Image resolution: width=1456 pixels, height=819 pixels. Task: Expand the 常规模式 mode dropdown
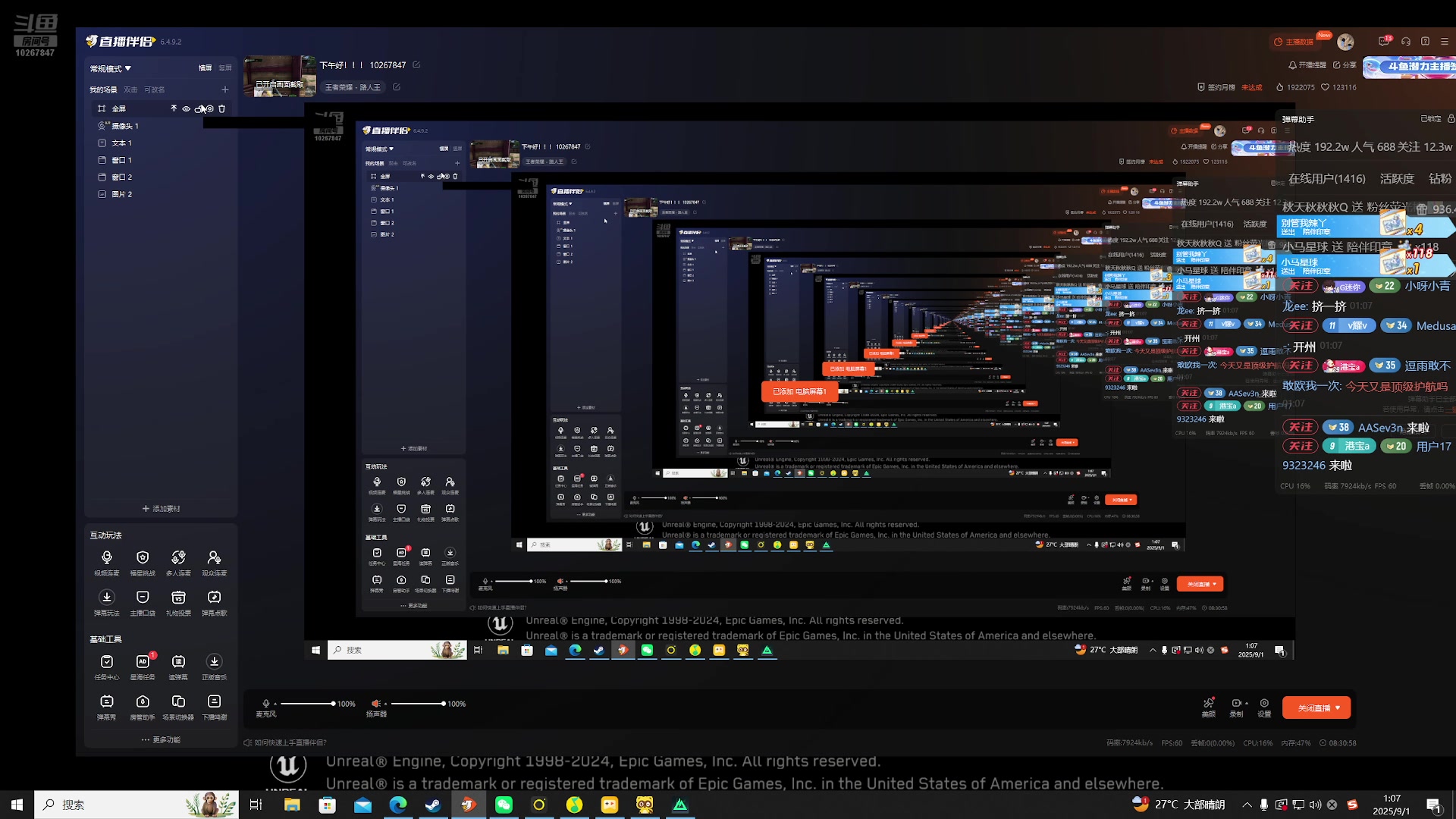coord(111,68)
